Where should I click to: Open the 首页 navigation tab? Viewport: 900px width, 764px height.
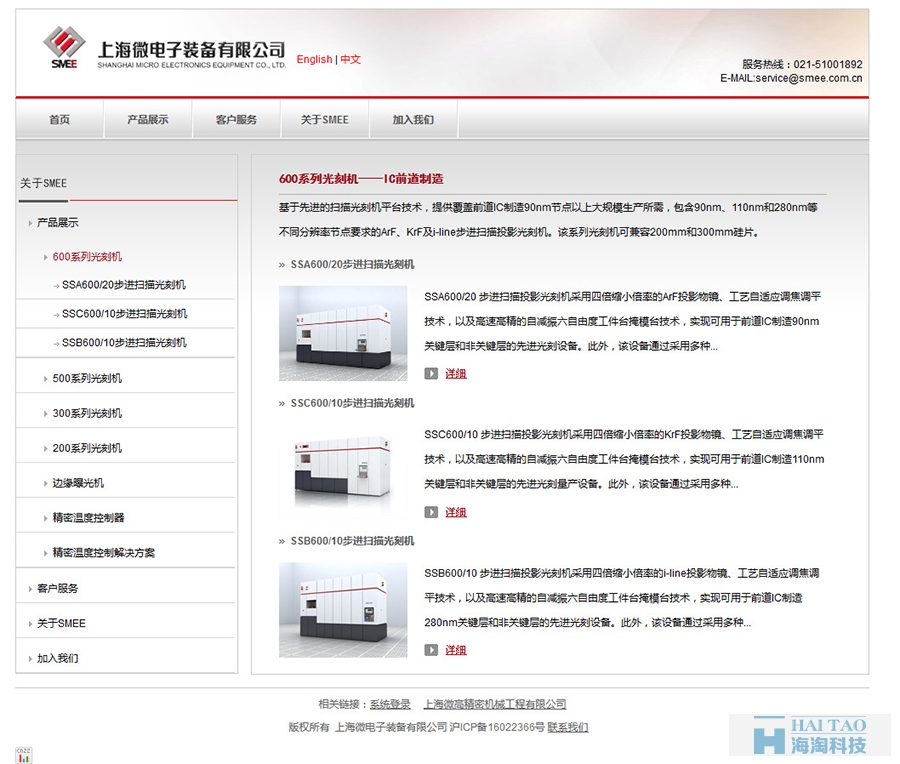tap(60, 119)
